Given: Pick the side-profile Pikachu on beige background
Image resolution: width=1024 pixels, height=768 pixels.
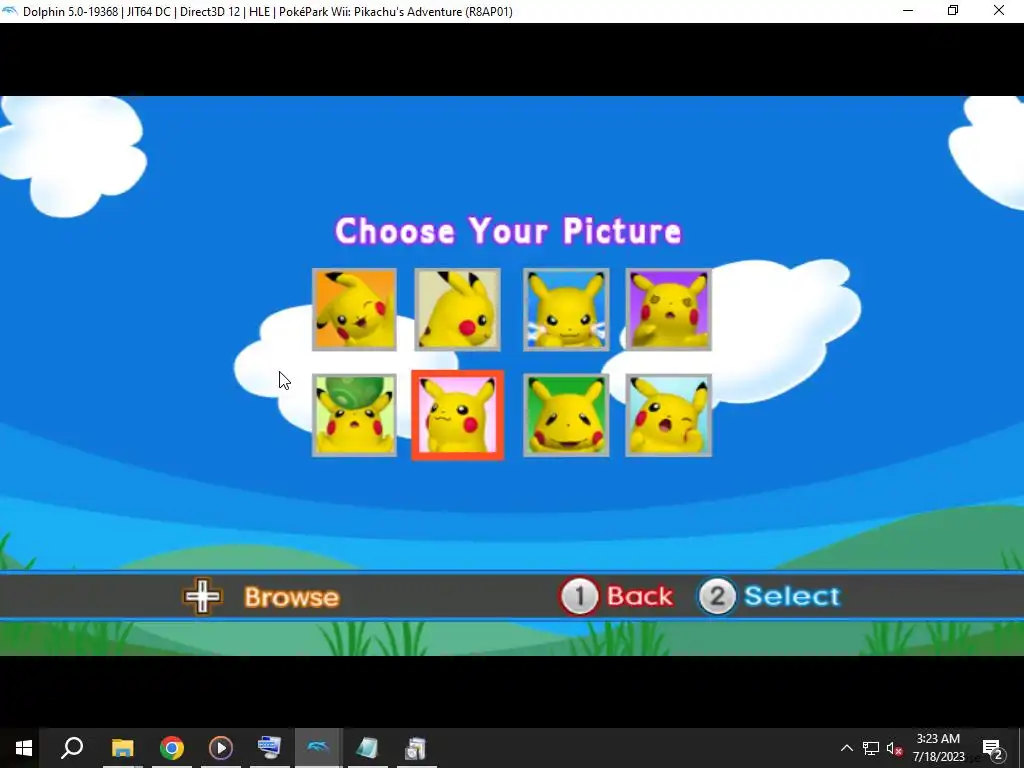Looking at the screenshot, I should [457, 310].
